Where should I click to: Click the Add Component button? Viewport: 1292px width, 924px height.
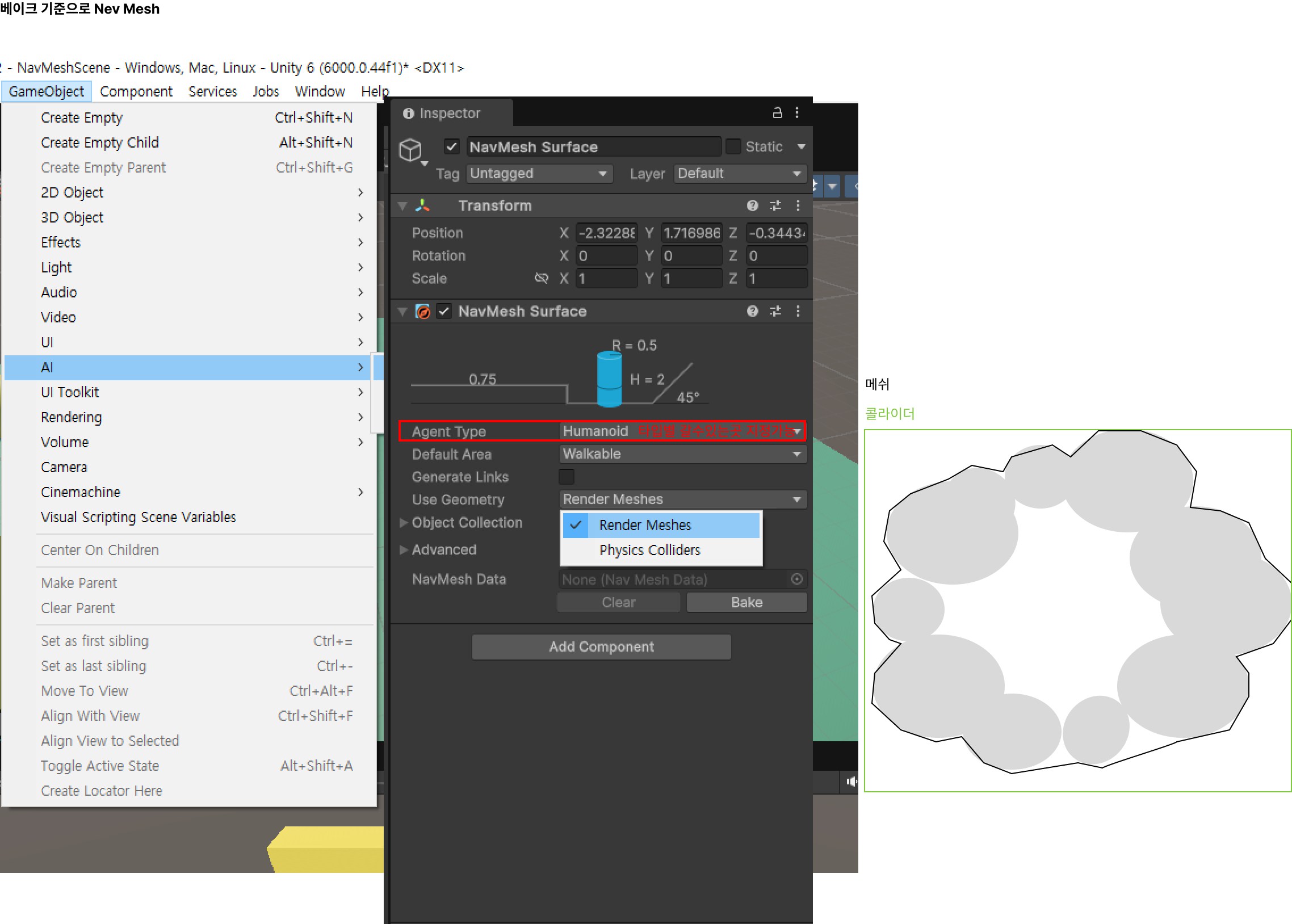[601, 647]
